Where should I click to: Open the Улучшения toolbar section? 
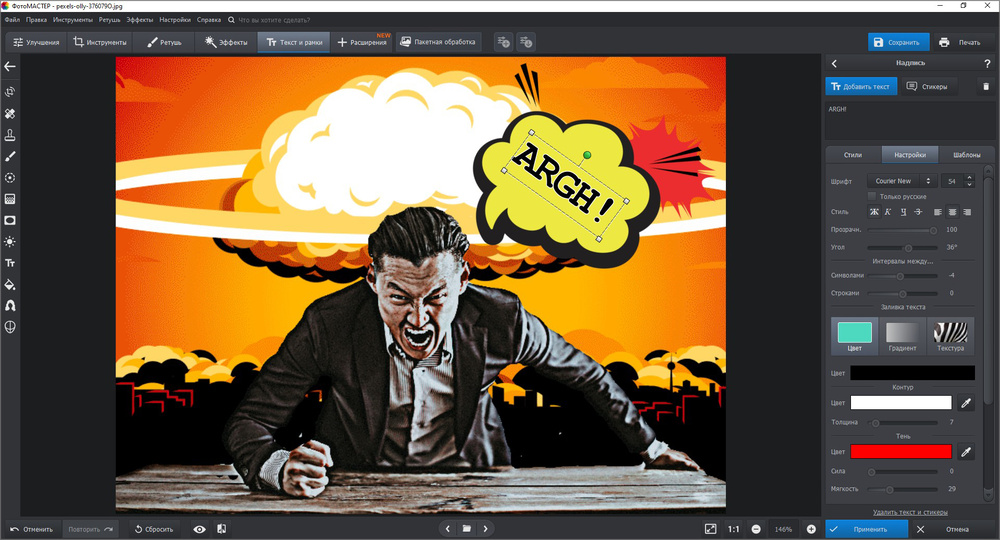point(36,42)
